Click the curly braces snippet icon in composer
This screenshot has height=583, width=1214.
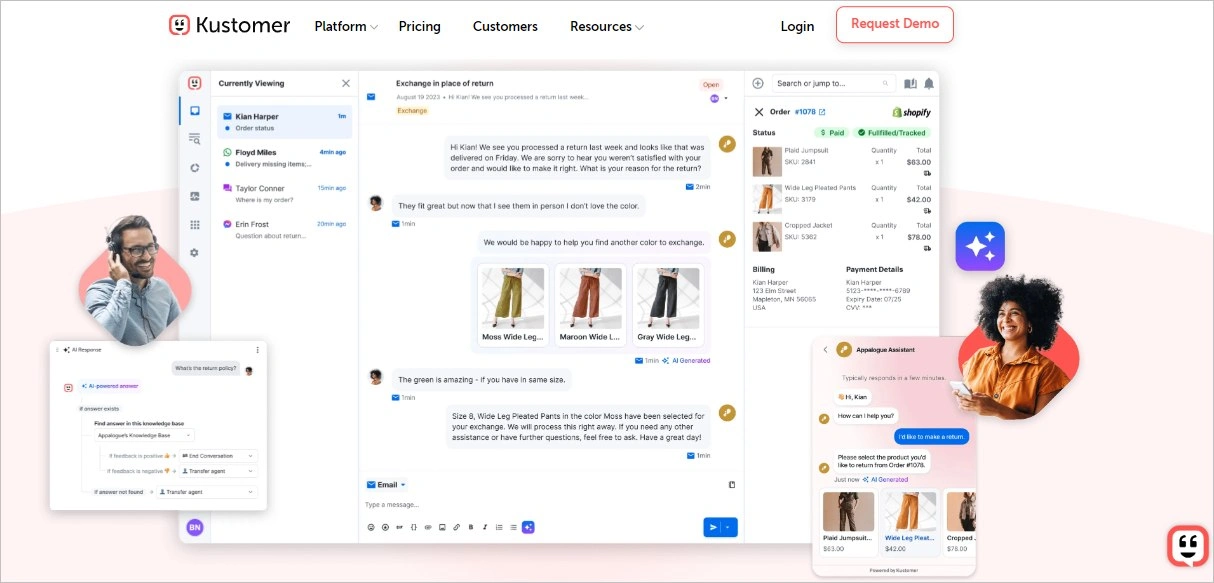(x=414, y=527)
